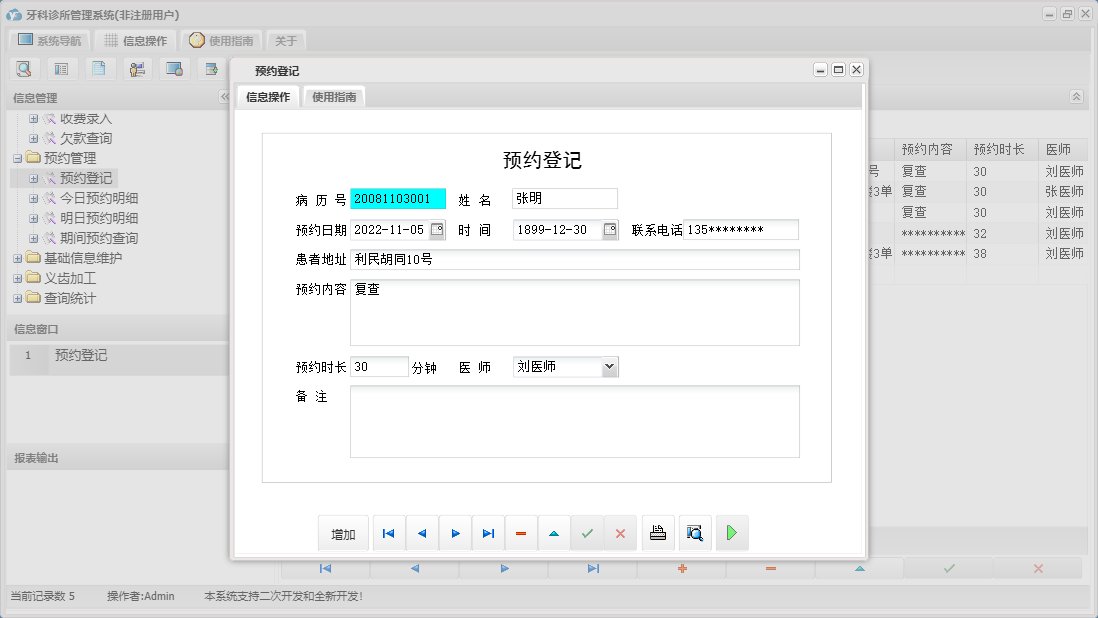Confirm the record with the green checkmark
This screenshot has width=1098, height=618.
click(x=587, y=533)
